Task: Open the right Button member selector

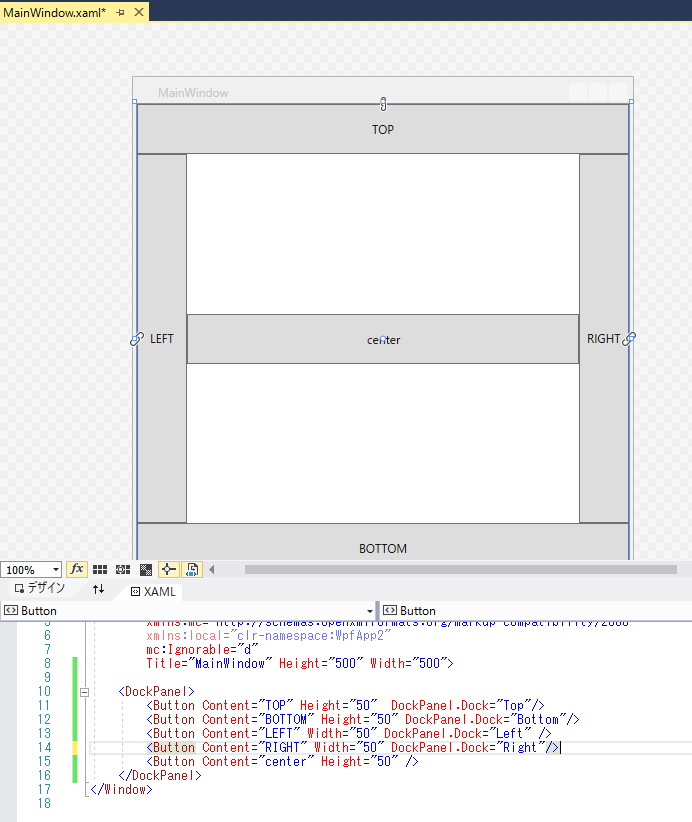Action: [536, 611]
